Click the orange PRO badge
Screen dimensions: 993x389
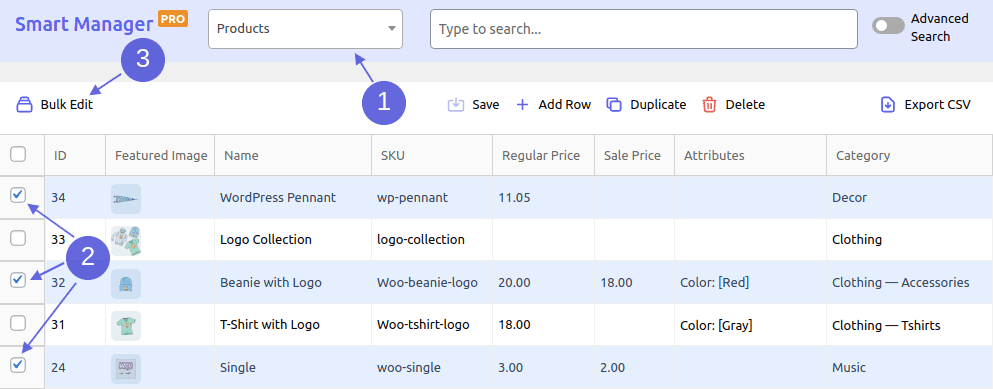173,19
